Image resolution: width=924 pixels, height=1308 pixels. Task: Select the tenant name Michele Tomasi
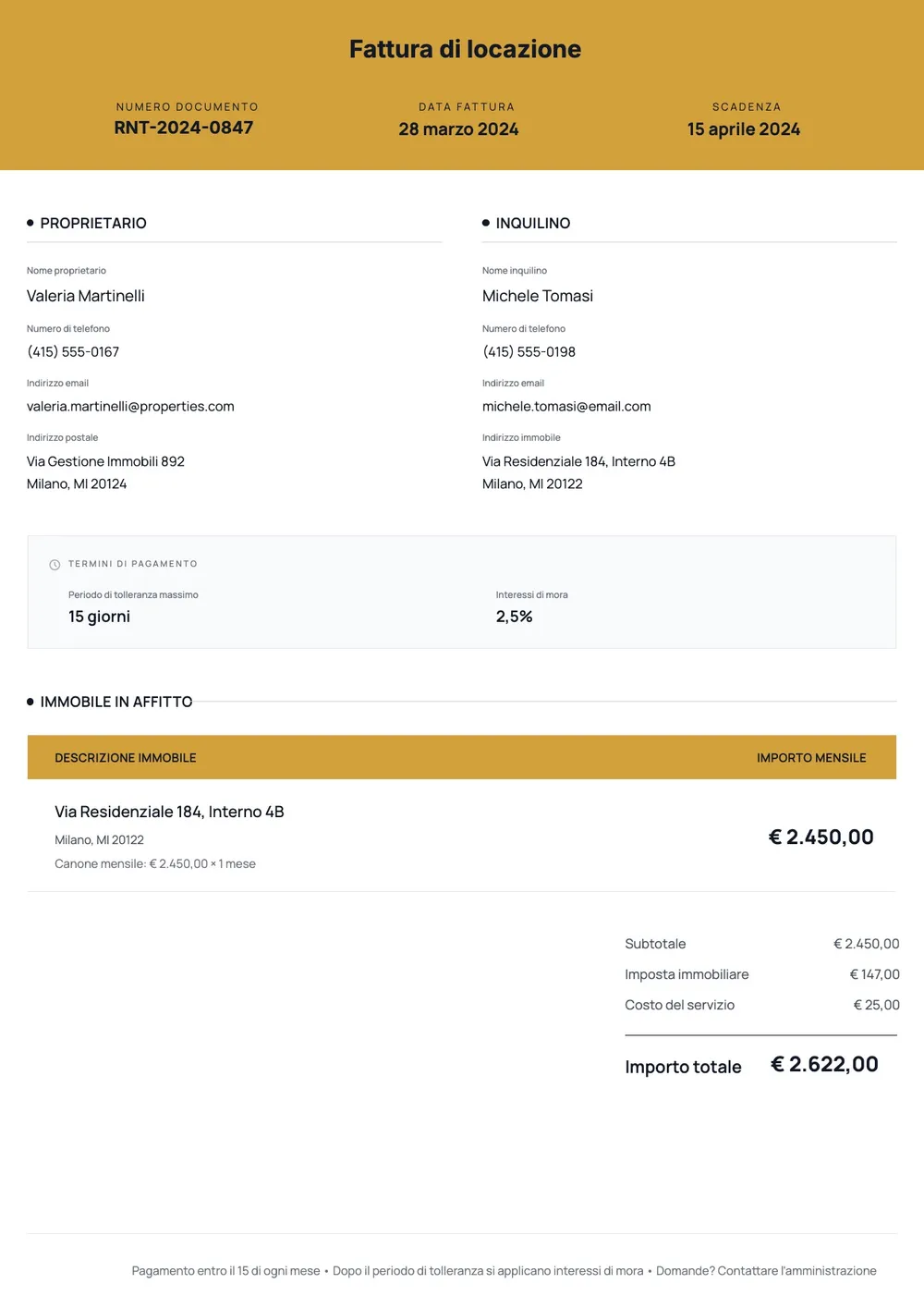538,296
